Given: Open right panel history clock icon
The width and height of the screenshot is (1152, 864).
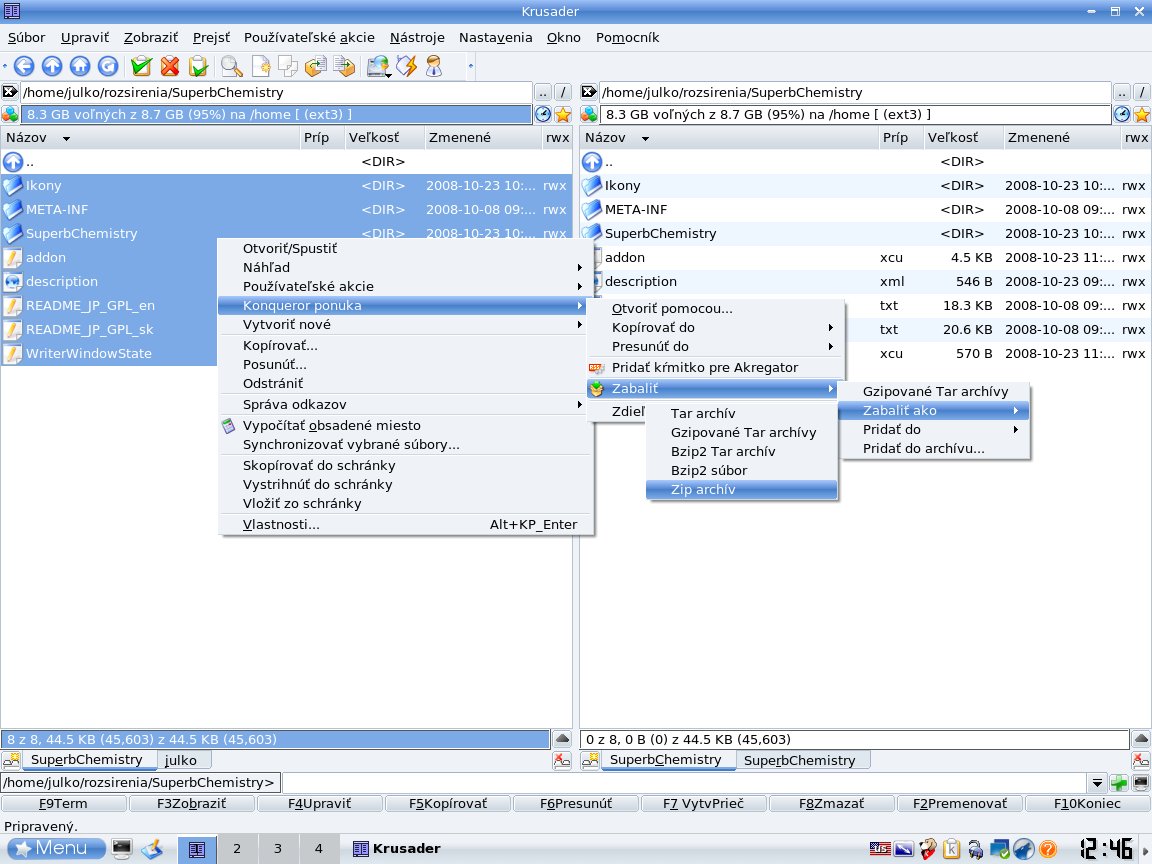Looking at the screenshot, I should point(1122,114).
